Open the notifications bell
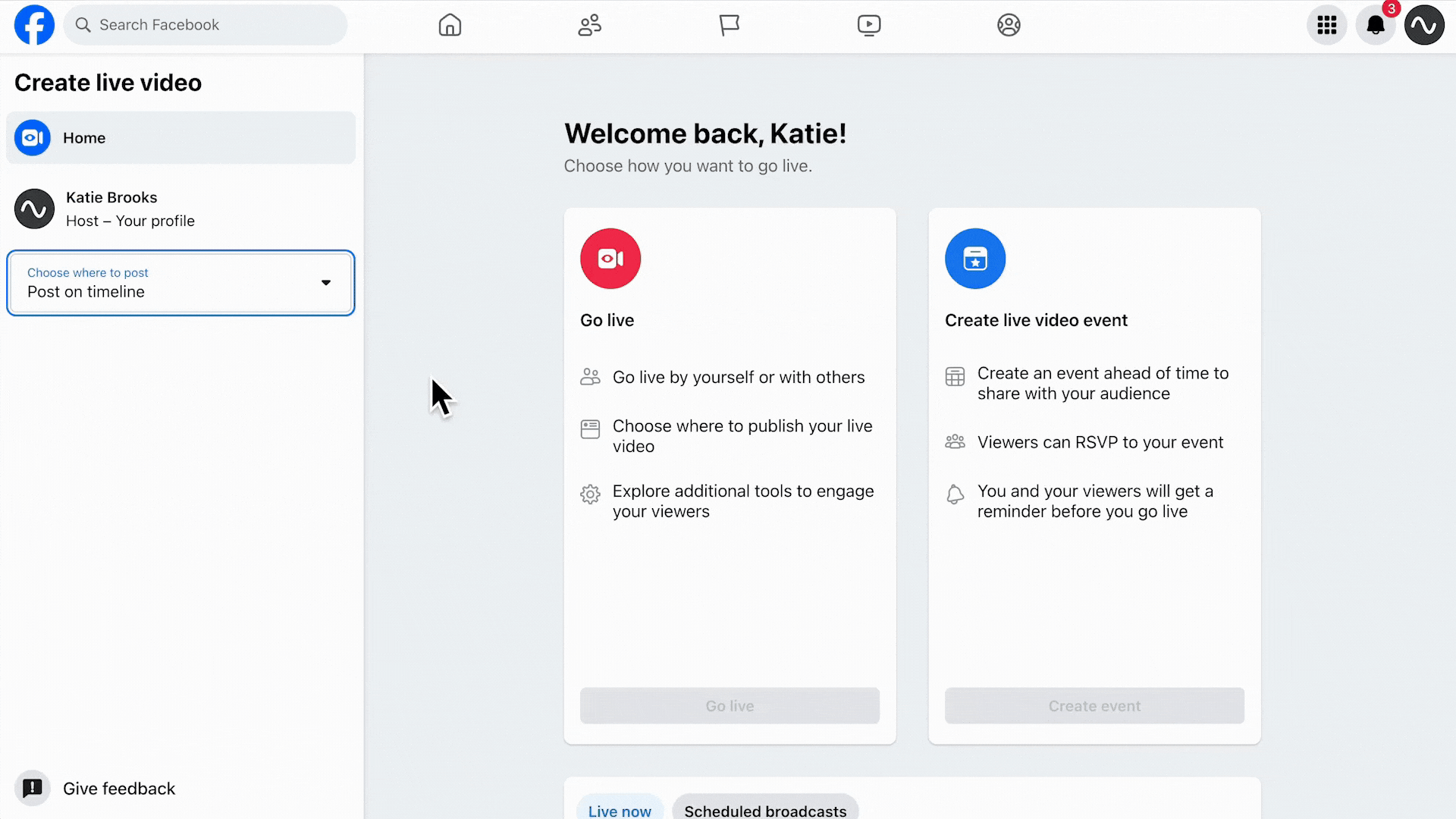This screenshot has width=1456, height=819. (1376, 25)
